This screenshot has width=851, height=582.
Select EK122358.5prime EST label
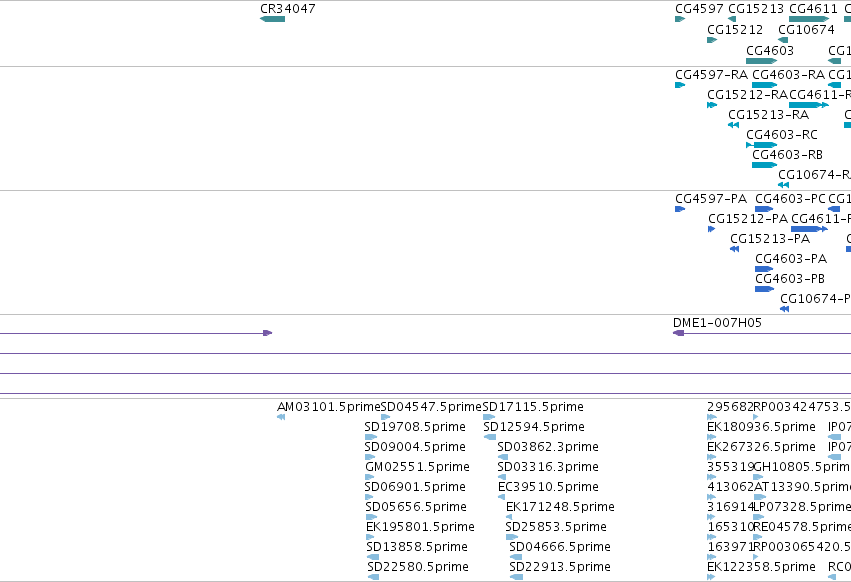pyautogui.click(x=761, y=567)
